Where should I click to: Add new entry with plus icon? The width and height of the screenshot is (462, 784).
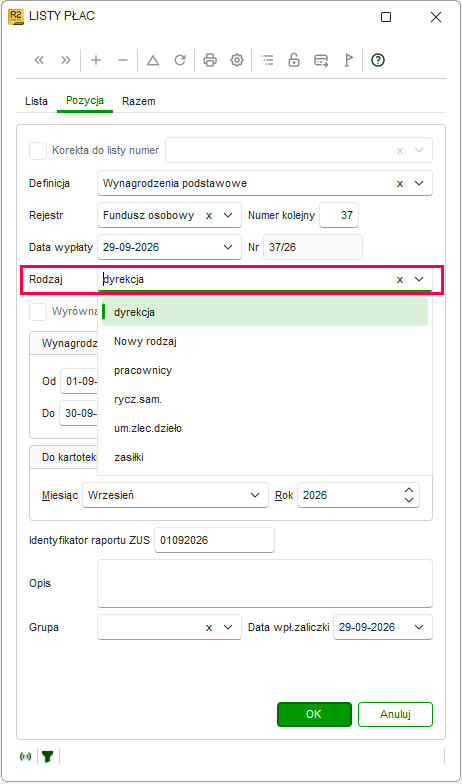(96, 60)
